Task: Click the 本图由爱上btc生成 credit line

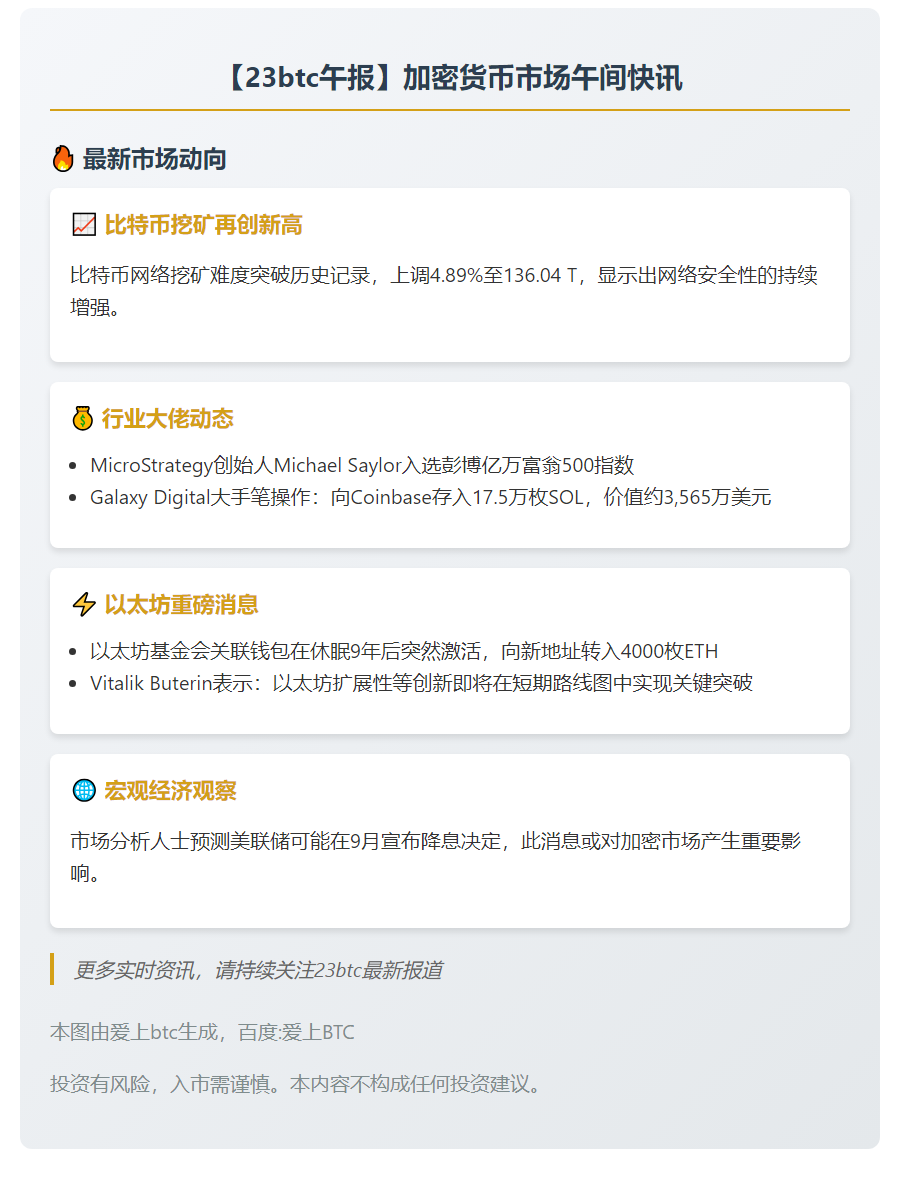Action: (x=202, y=1032)
